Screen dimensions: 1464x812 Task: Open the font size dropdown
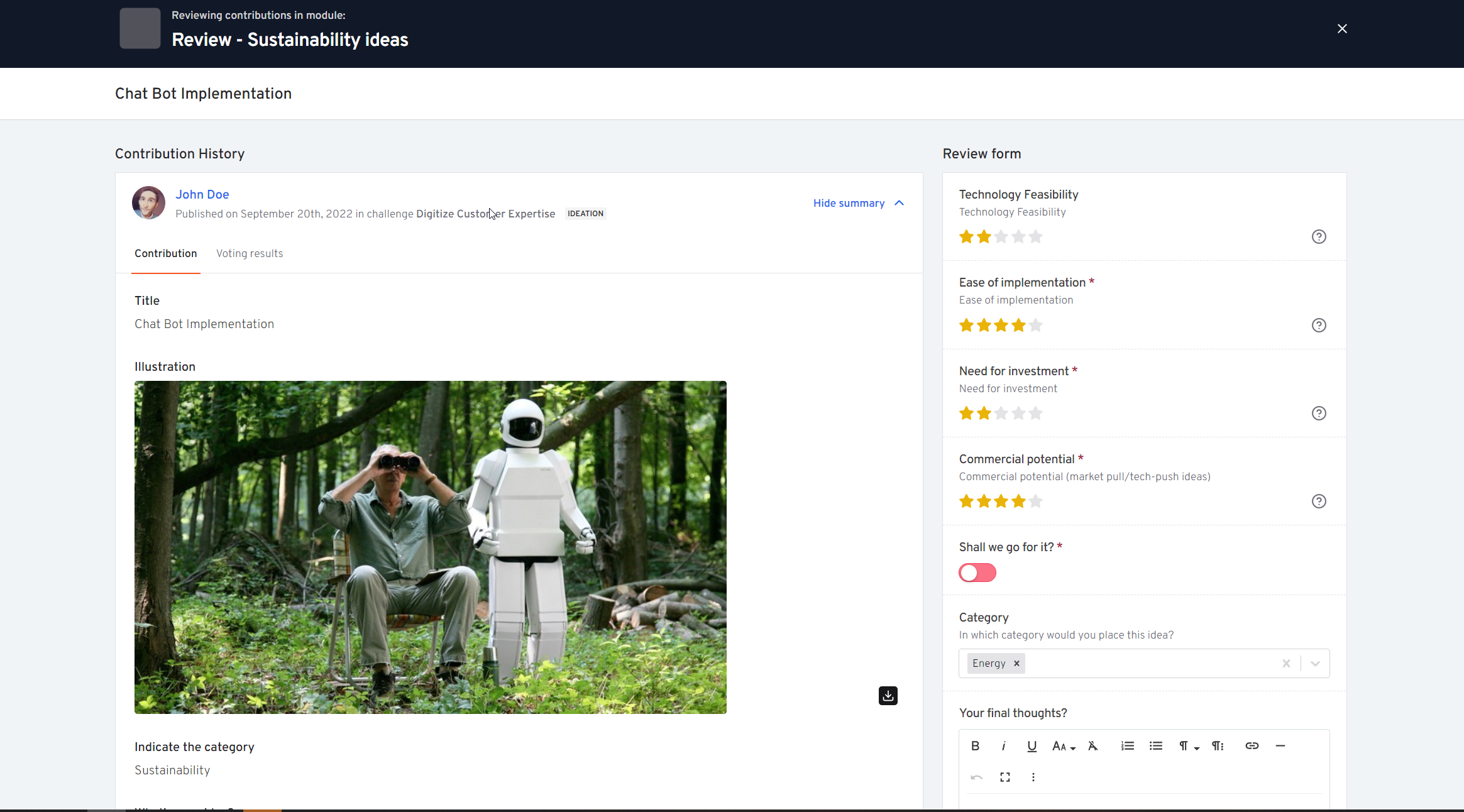pyautogui.click(x=1064, y=746)
